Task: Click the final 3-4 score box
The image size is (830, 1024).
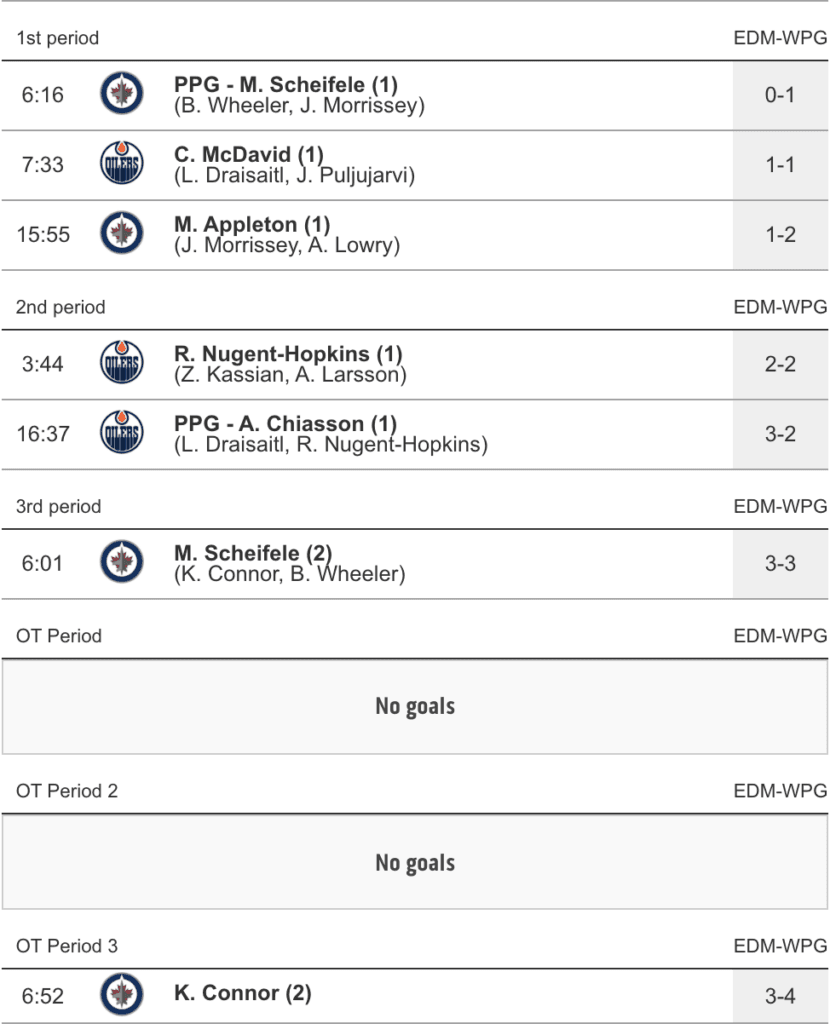Action: [780, 994]
